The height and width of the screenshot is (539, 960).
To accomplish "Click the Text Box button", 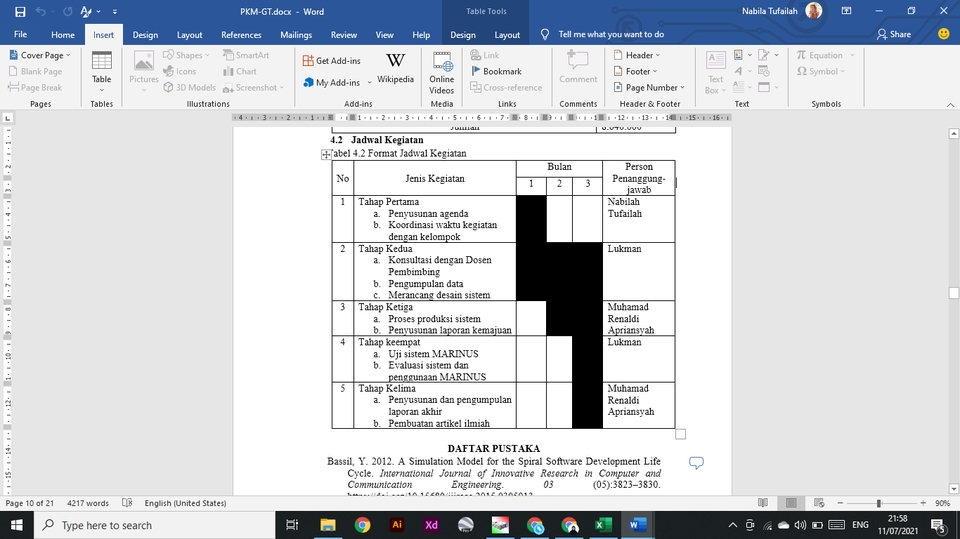I will (x=715, y=72).
